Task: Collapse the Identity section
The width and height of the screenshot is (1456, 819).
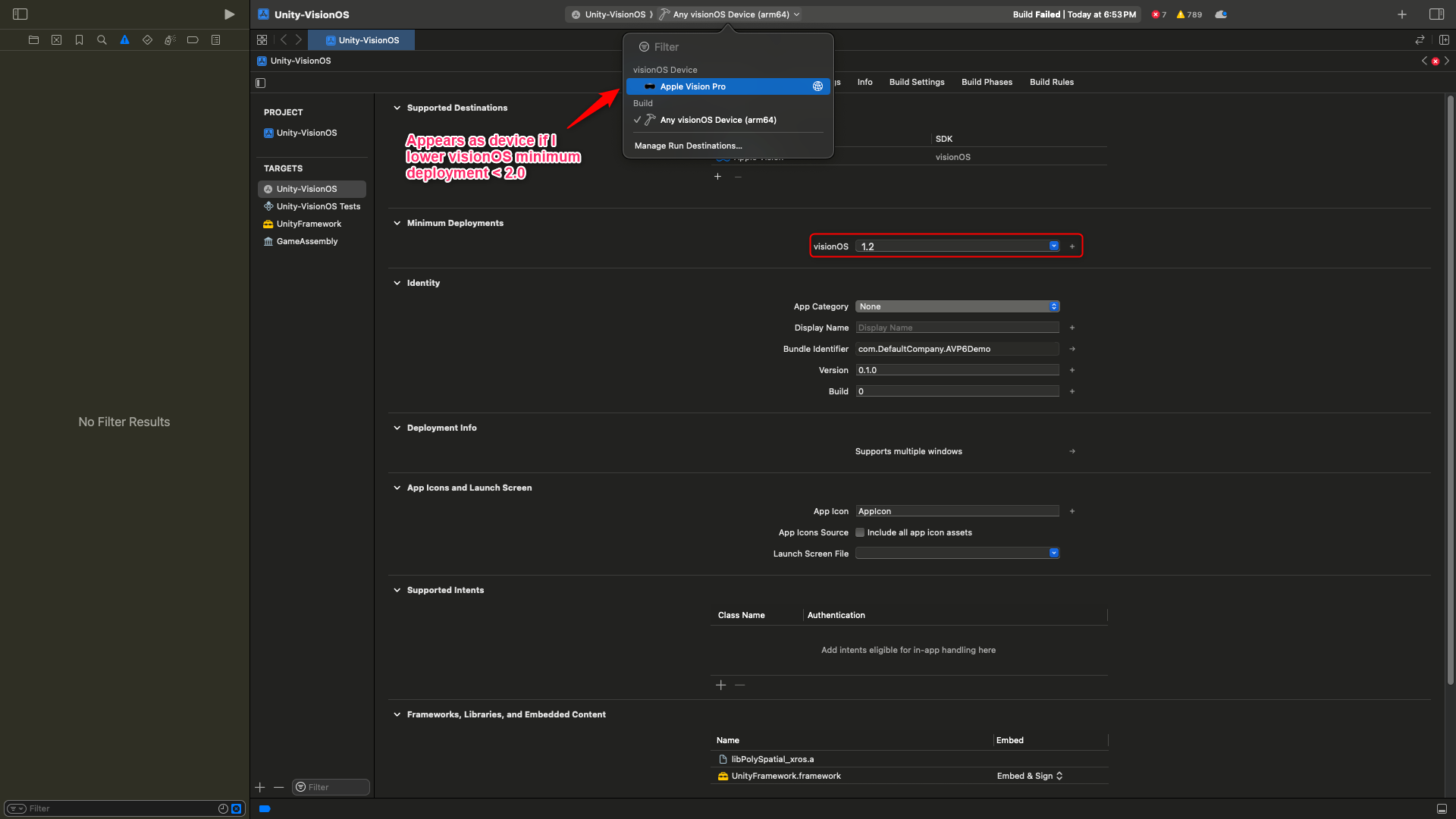Action: [397, 284]
